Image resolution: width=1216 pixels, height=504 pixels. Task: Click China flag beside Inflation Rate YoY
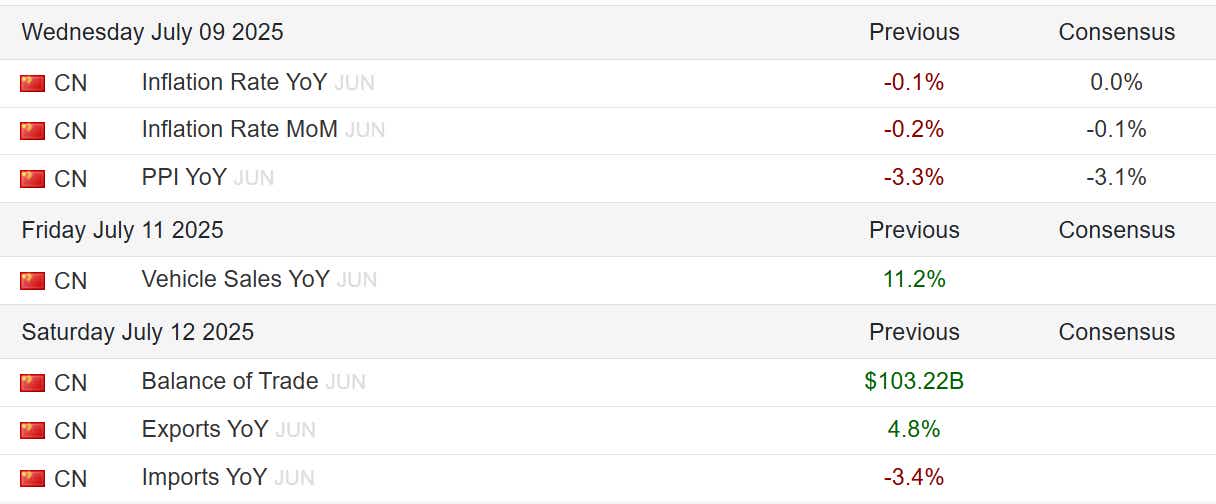point(33,83)
